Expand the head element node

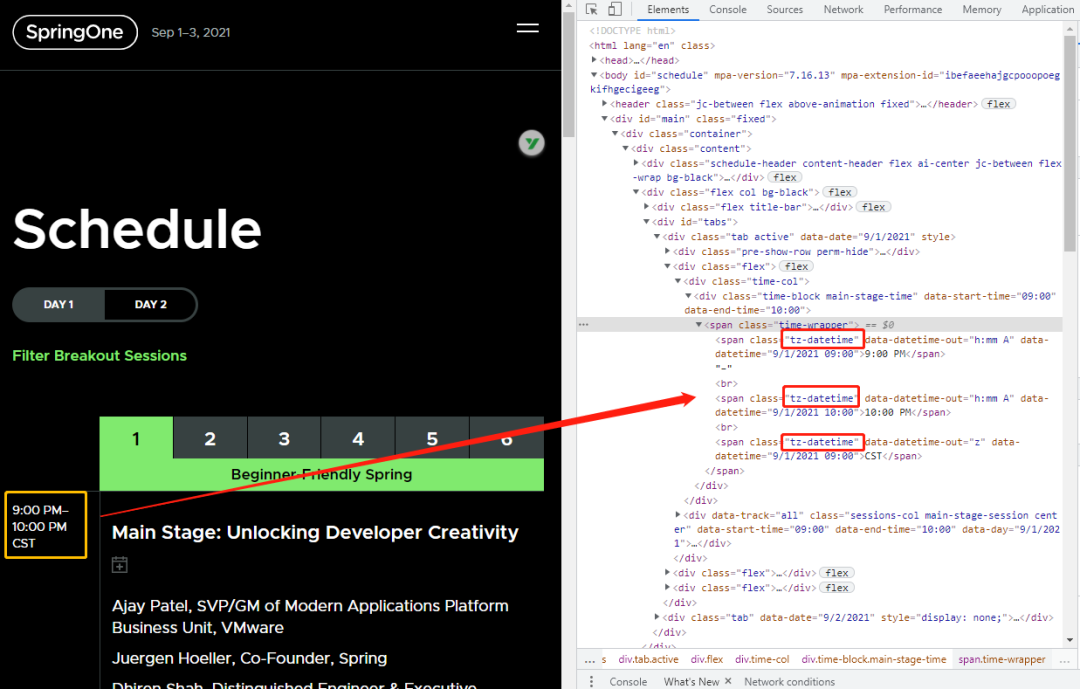(594, 60)
